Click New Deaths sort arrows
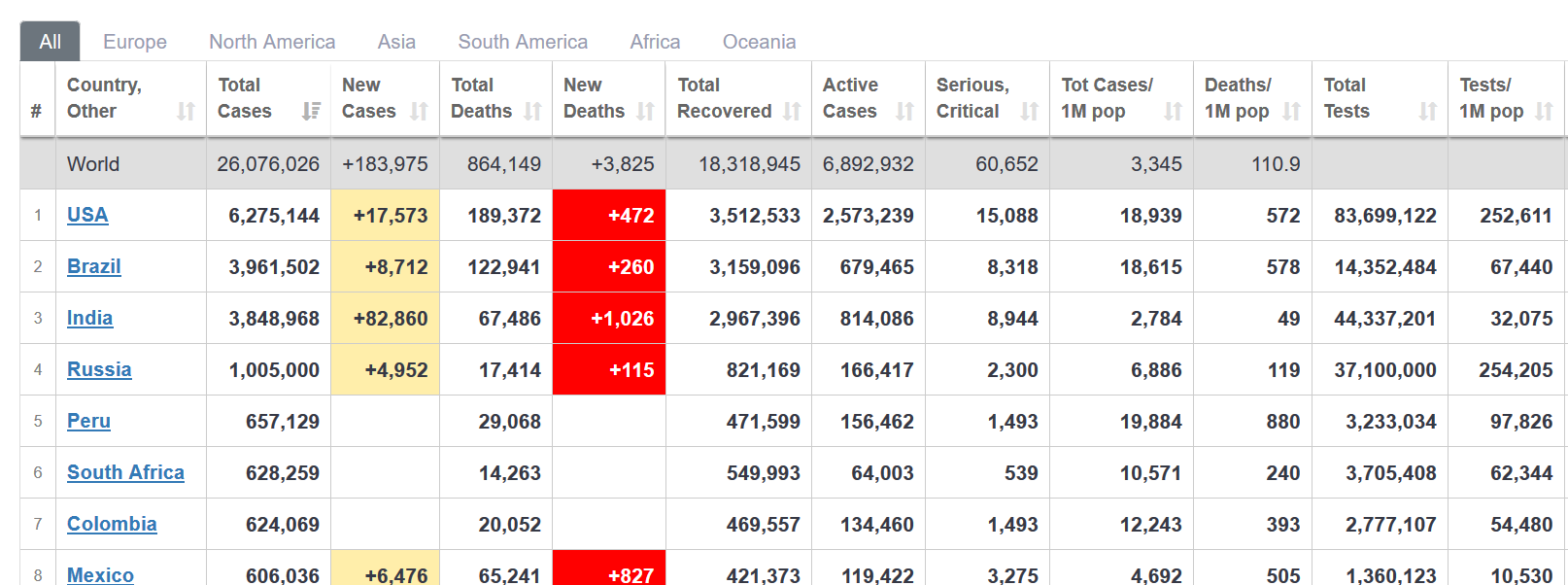The height and width of the screenshot is (585, 1568). [645, 112]
